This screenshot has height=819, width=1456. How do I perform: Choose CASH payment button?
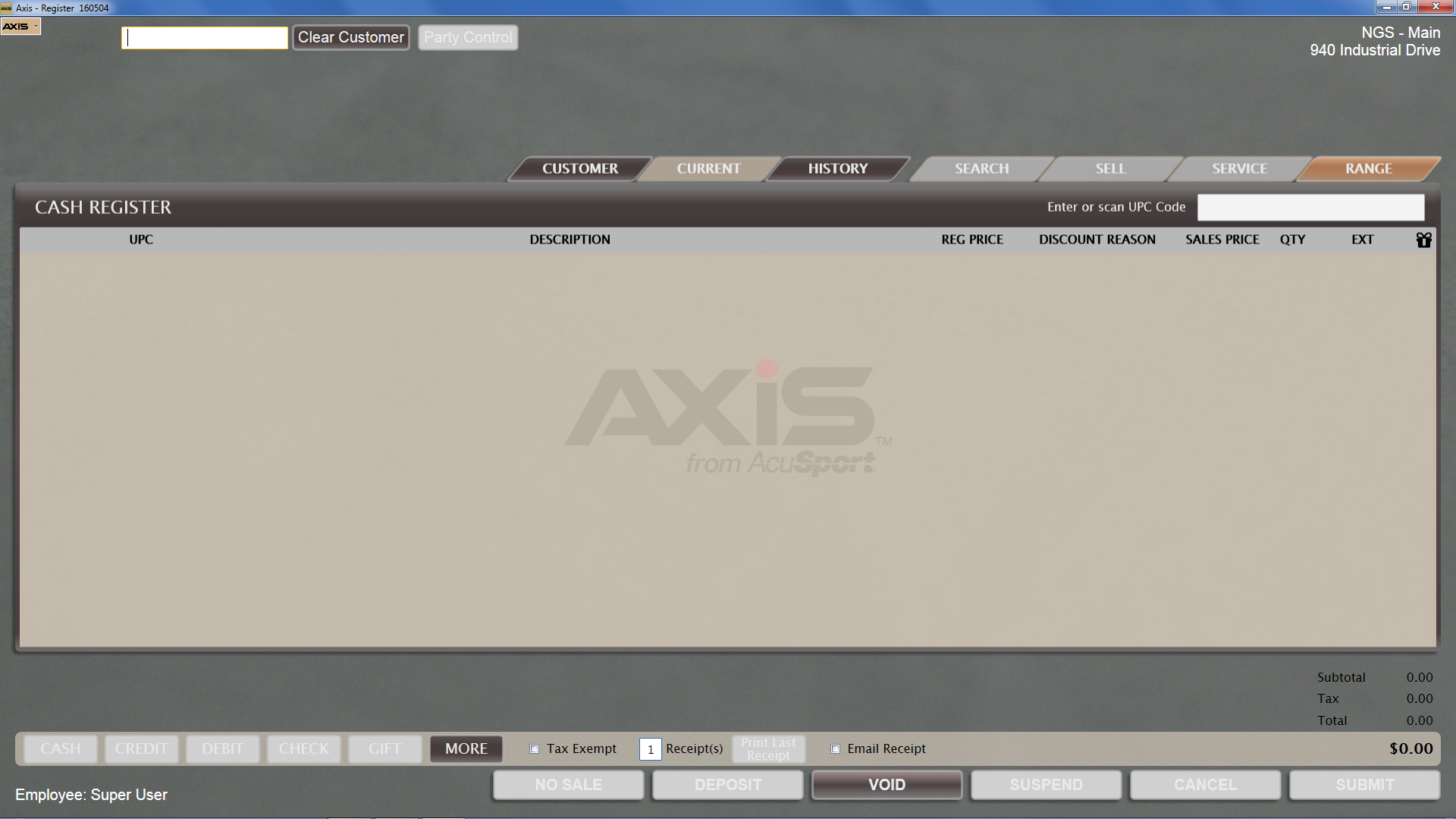(x=61, y=748)
